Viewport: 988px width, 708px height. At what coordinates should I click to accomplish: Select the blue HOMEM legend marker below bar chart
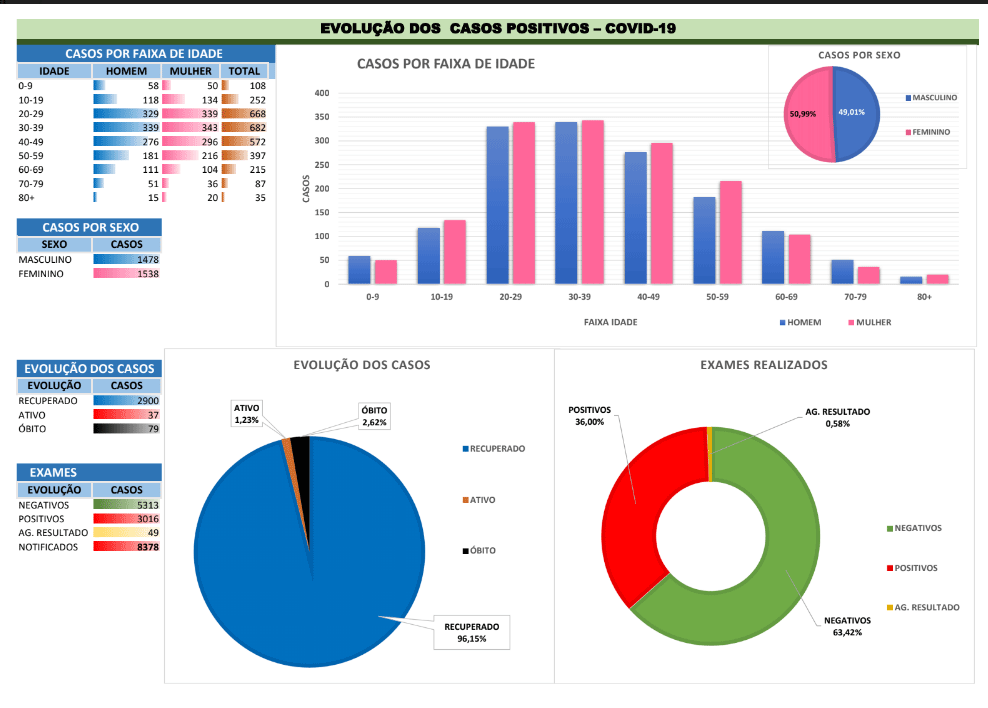pyautogui.click(x=782, y=323)
